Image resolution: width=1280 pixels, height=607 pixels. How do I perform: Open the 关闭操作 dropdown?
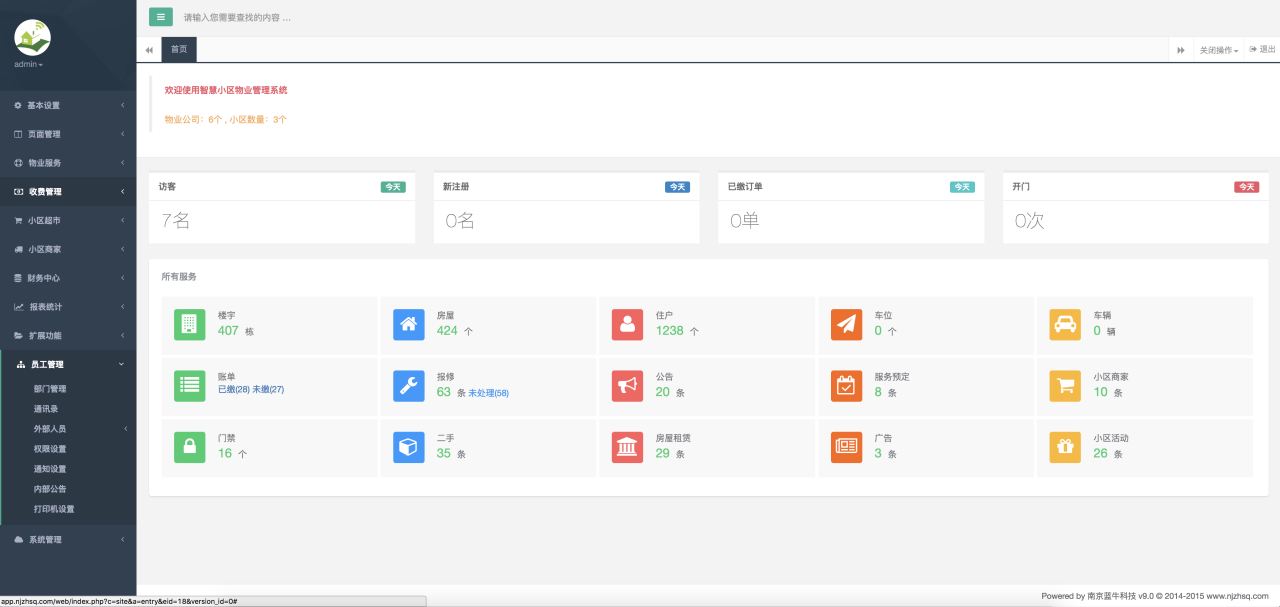[1218, 50]
